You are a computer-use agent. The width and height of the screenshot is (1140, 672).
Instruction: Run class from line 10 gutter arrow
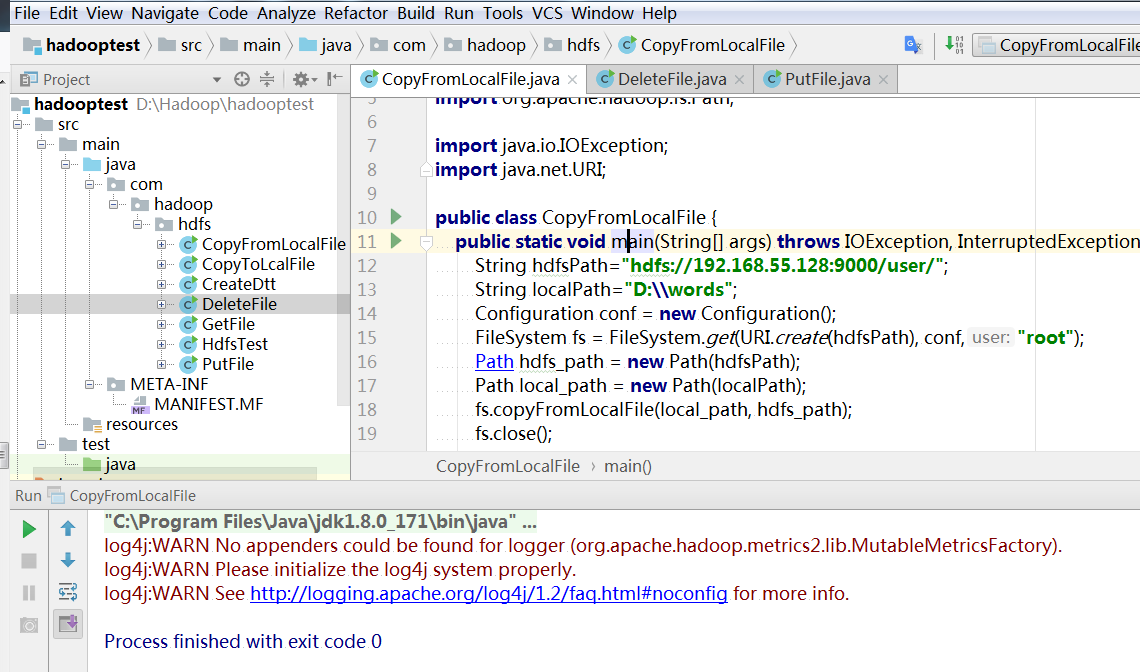(x=395, y=217)
